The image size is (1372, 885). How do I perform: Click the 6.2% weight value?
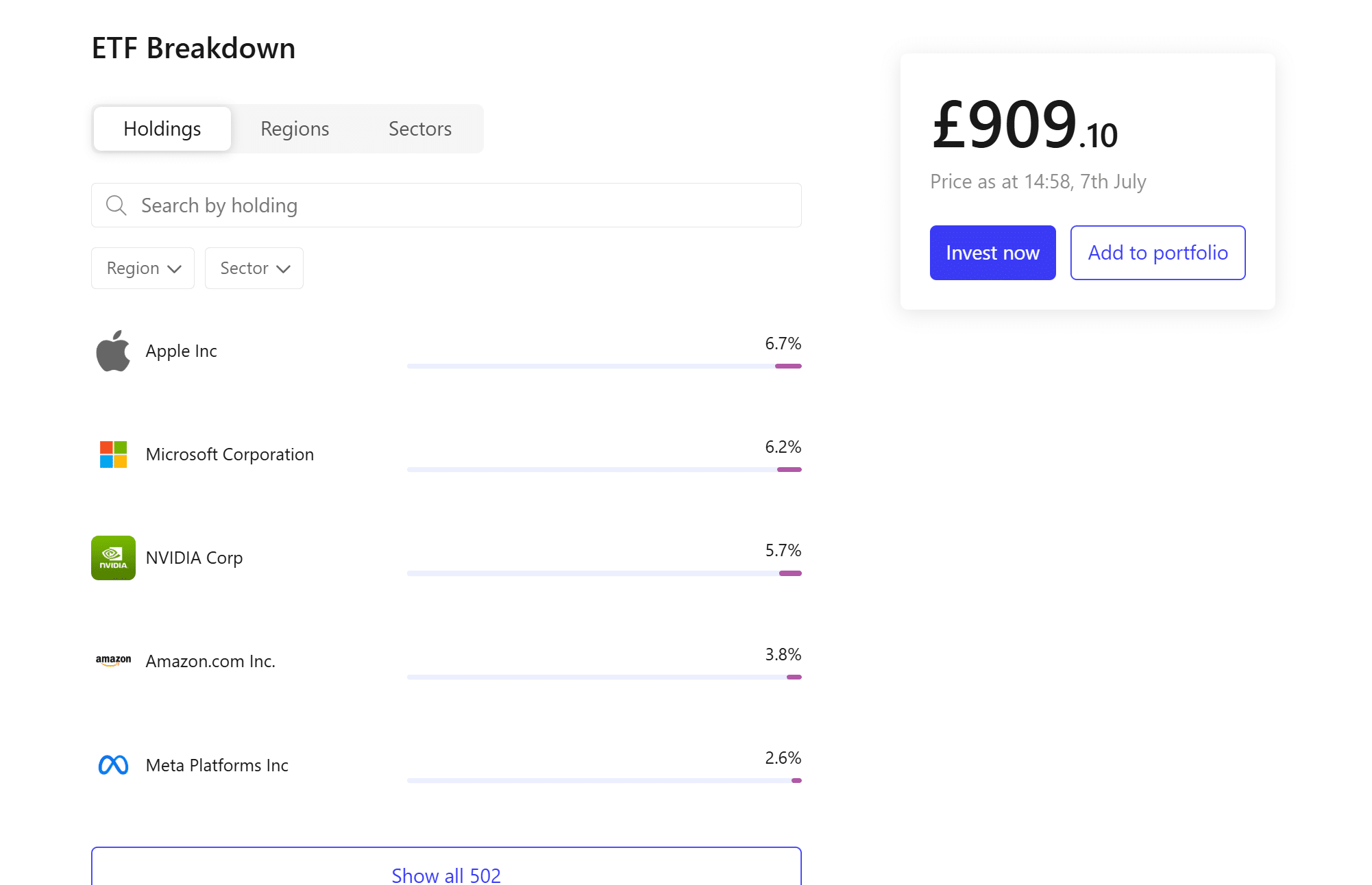[783, 447]
